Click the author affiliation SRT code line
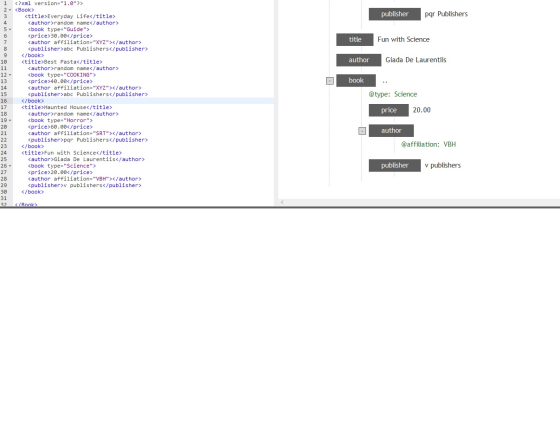This screenshot has height=441, width=560. pyautogui.click(x=84, y=133)
